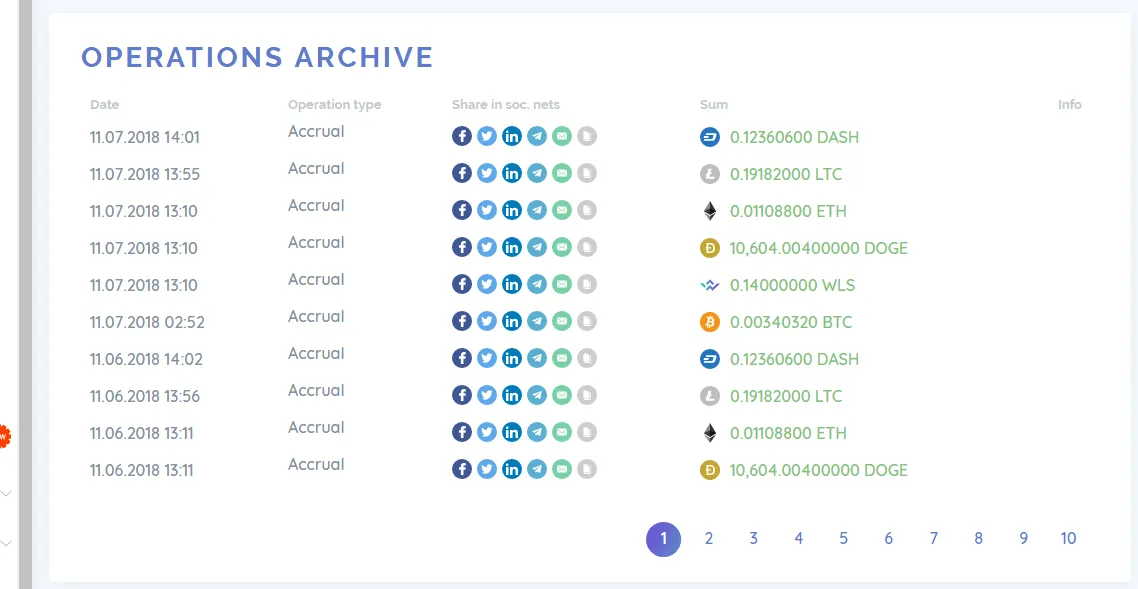Screen dimensions: 1138x589
Task: Share 11.06.2018 13:56 LTC accrual on LinkedIn
Action: click(512, 395)
